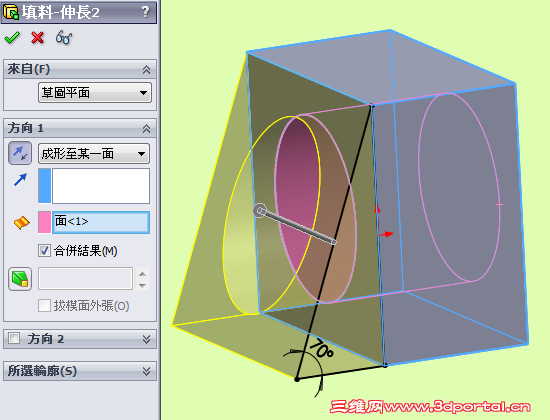Click the blue direction of extrusion arrow icon
Image resolution: width=550 pixels, height=420 pixels.
point(20,180)
